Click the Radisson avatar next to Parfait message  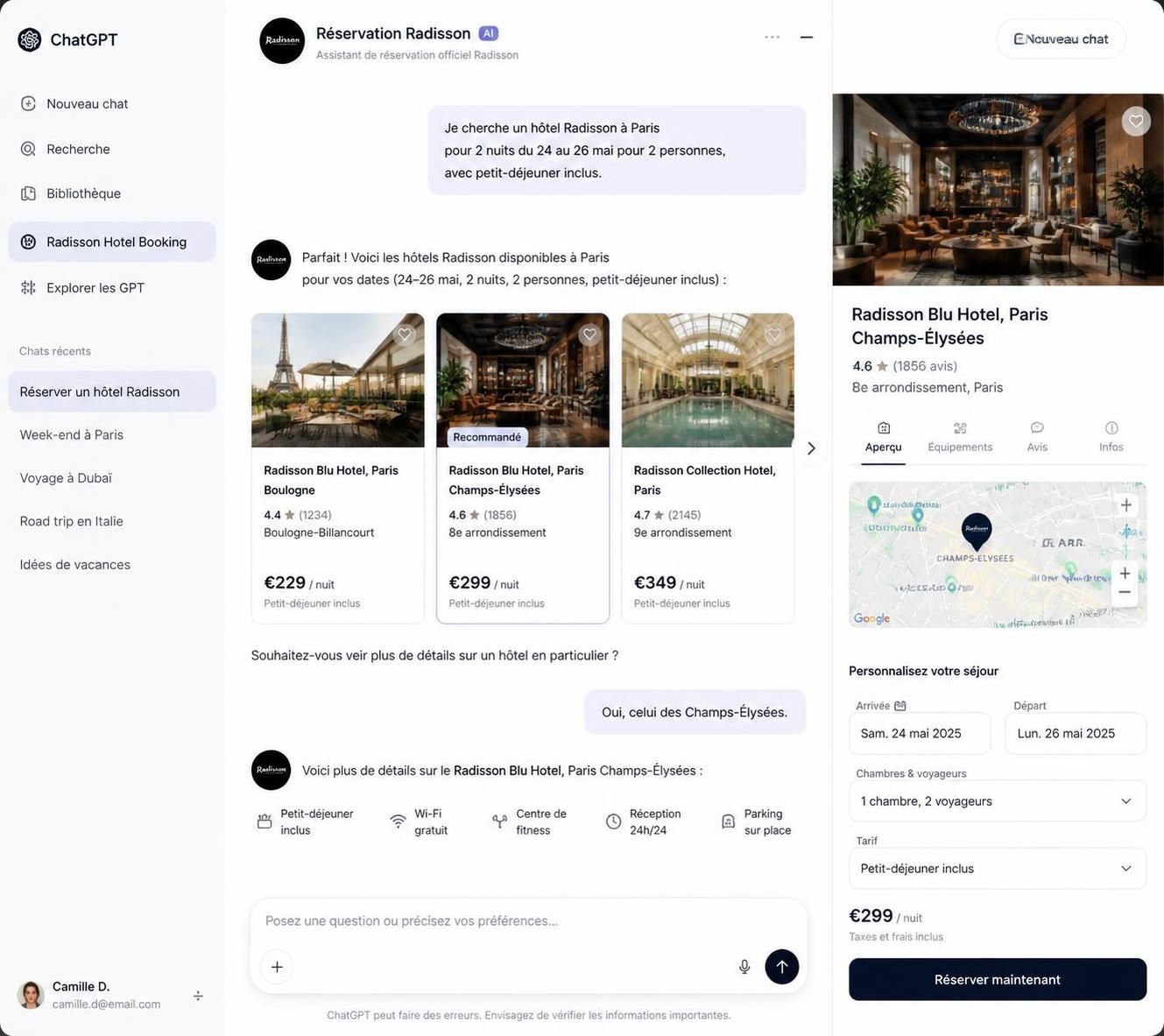(x=272, y=260)
